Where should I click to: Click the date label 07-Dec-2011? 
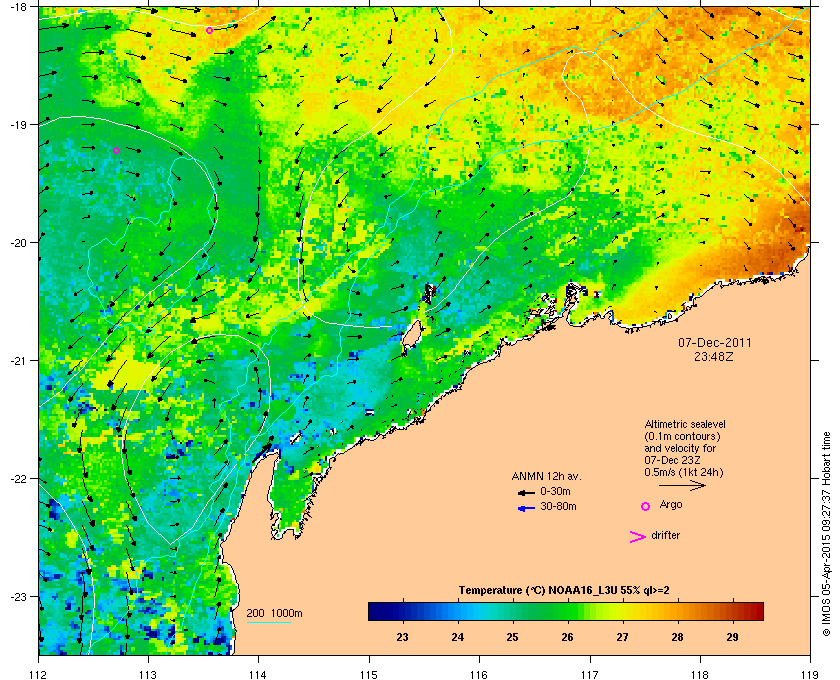tap(715, 342)
